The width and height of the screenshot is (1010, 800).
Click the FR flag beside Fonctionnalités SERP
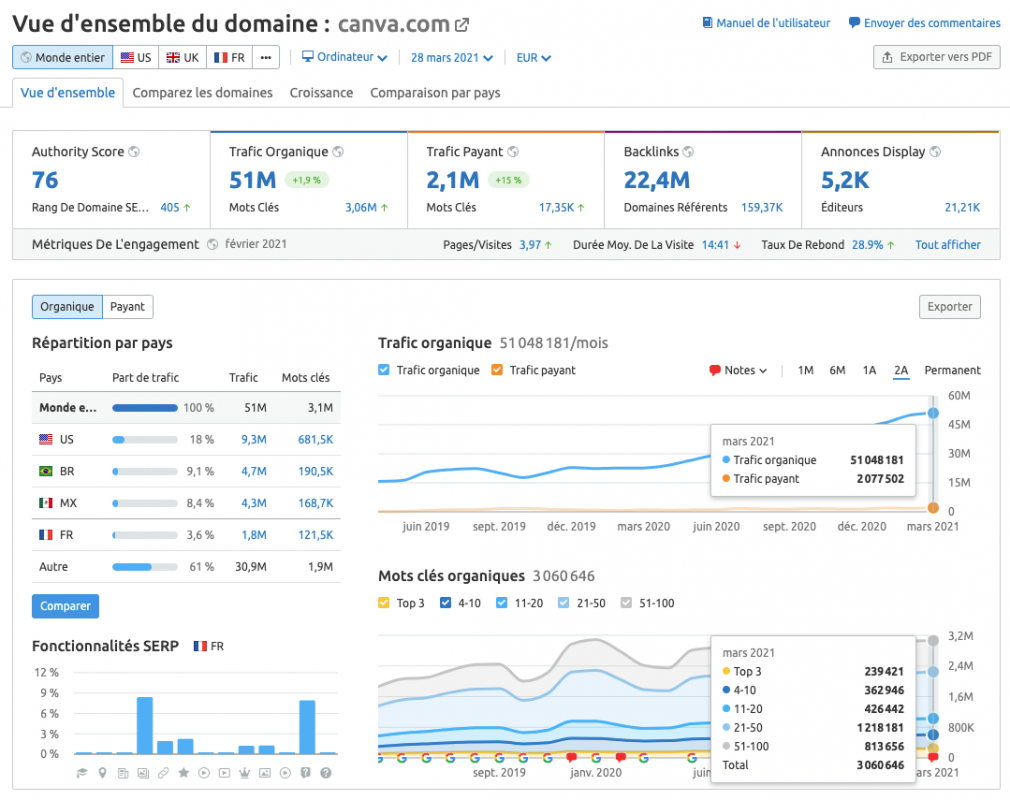[200, 646]
